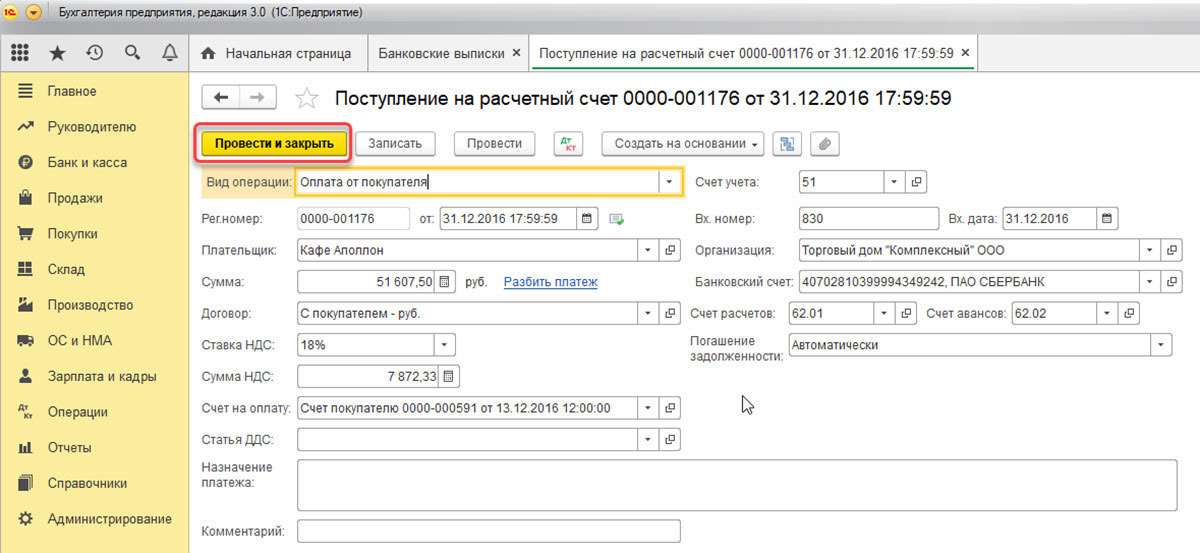Viewport: 1200px width, 553px height.
Task: Click the paperclip attached files icon
Action: (x=825, y=144)
